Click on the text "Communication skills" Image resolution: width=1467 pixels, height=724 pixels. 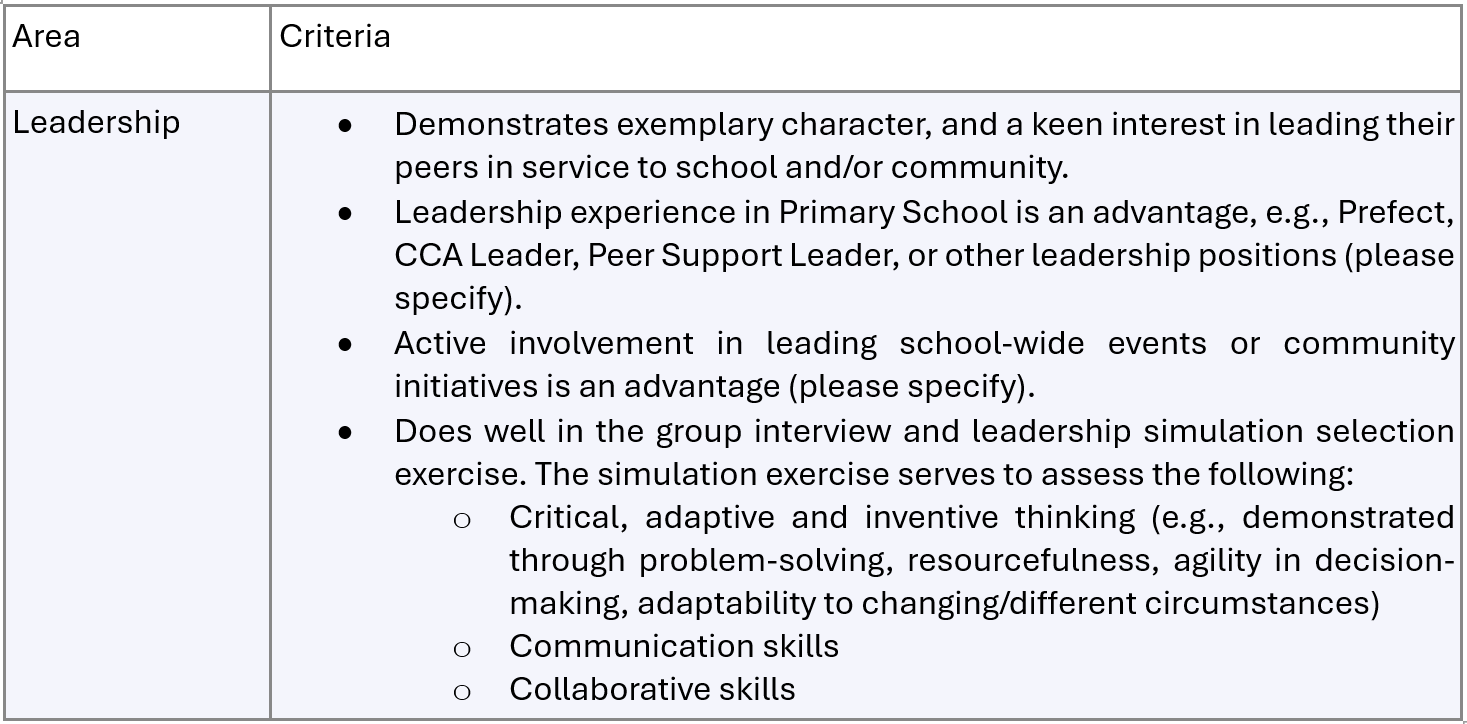673,646
